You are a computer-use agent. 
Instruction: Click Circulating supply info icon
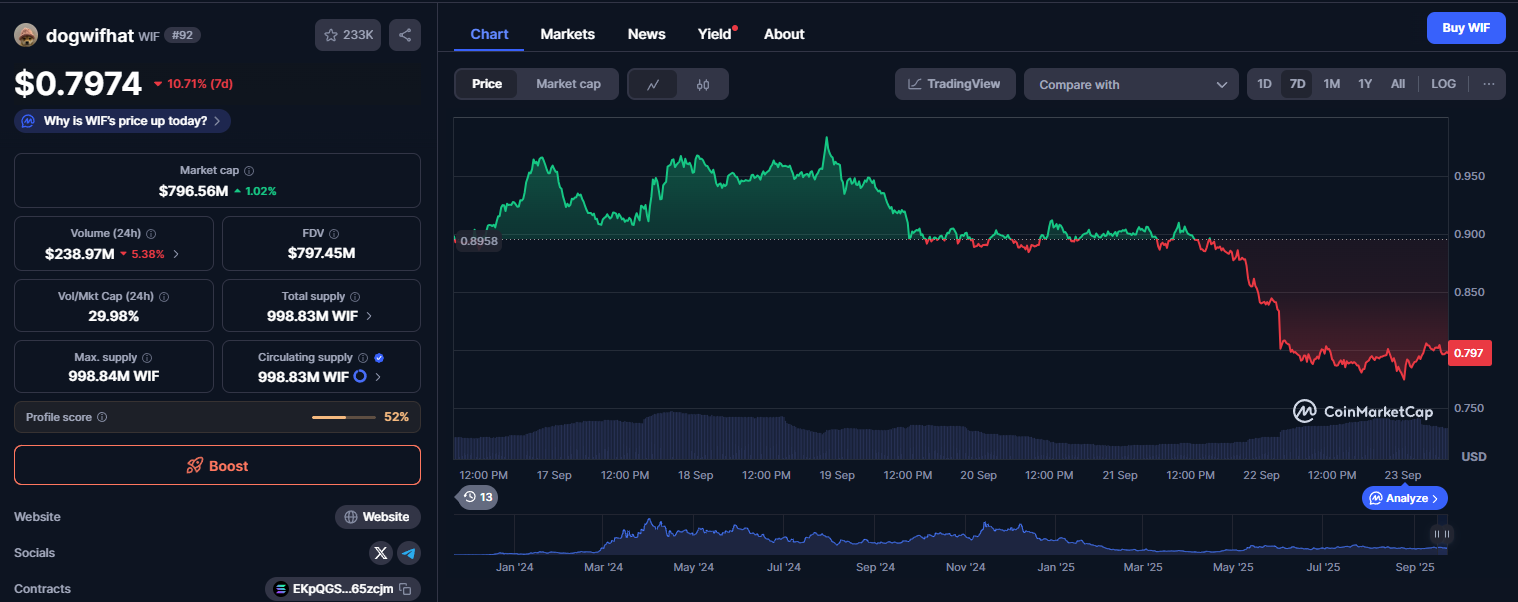pos(363,358)
